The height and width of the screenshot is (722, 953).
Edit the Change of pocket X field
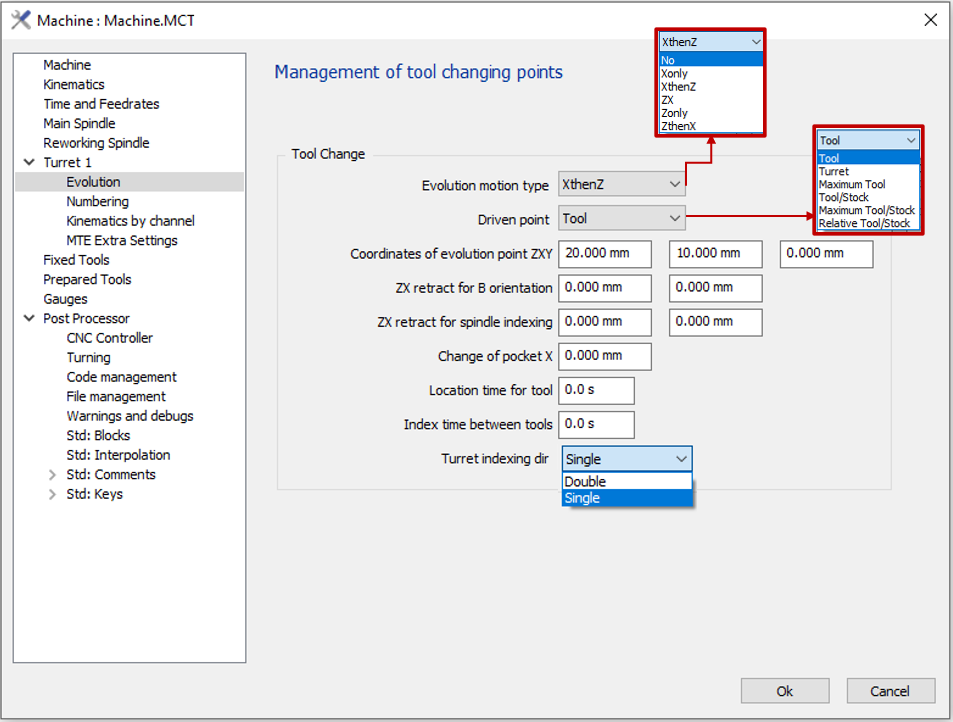tap(604, 356)
